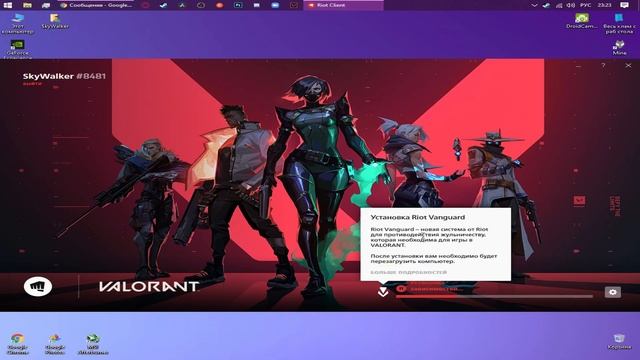Open the Windows notification center icon

[624, 5]
